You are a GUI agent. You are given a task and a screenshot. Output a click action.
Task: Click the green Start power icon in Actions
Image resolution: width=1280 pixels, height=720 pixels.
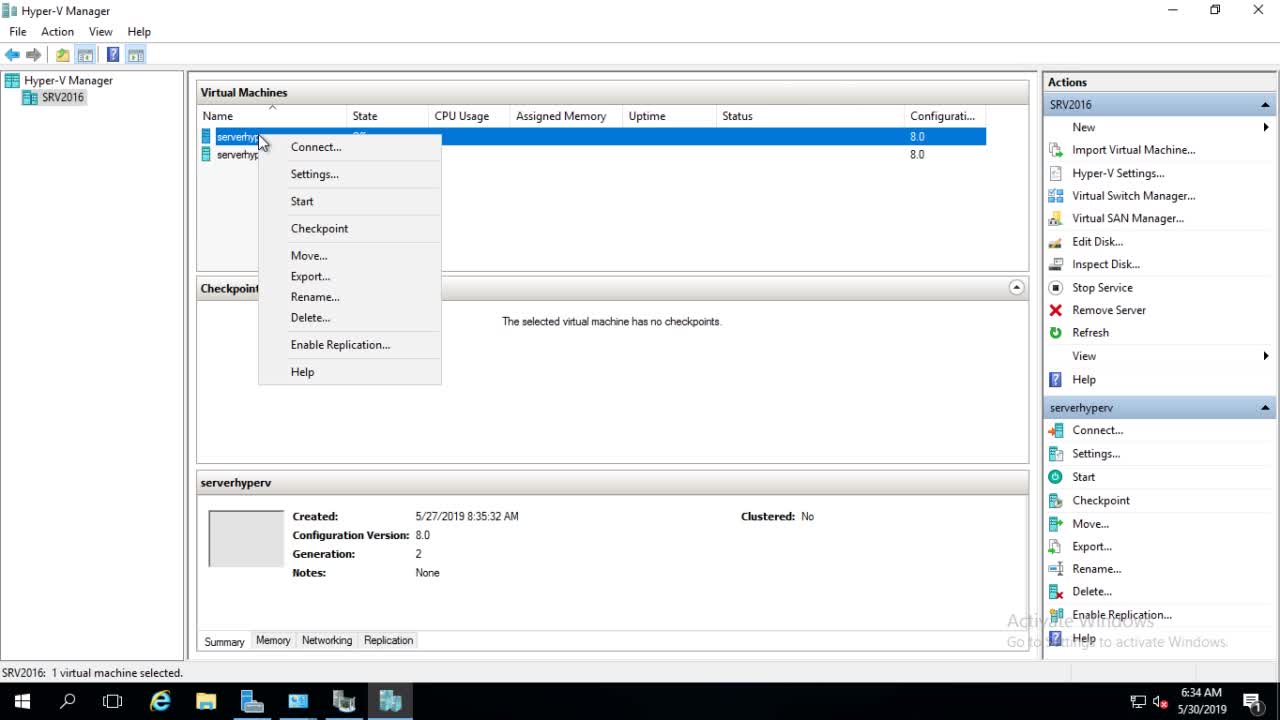click(1055, 477)
